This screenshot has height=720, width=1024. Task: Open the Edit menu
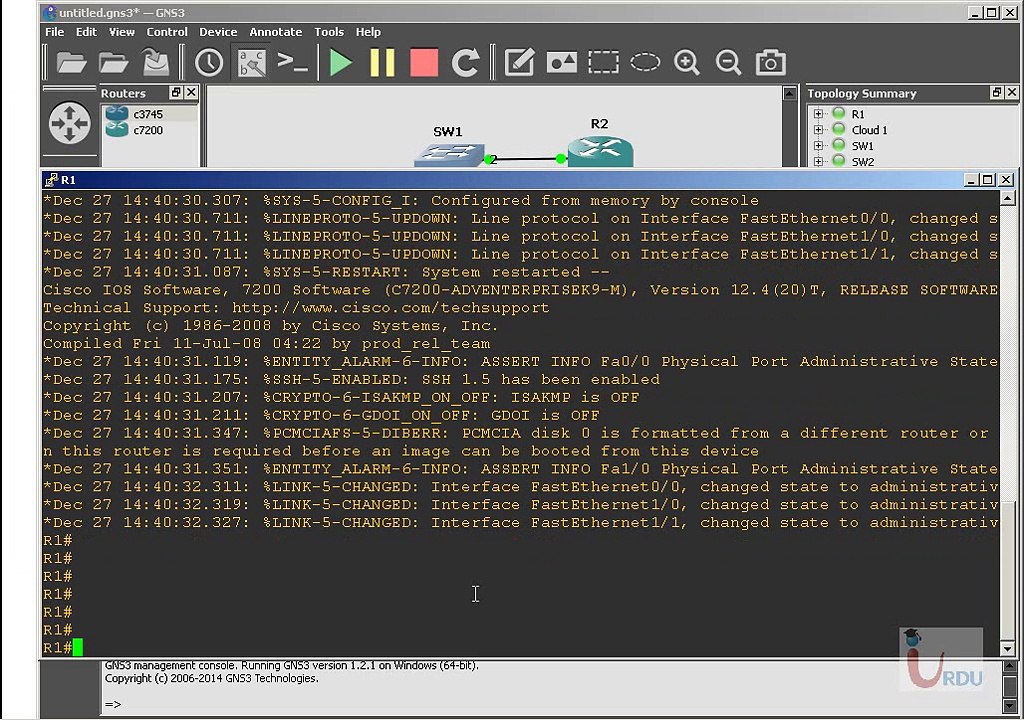click(x=86, y=31)
